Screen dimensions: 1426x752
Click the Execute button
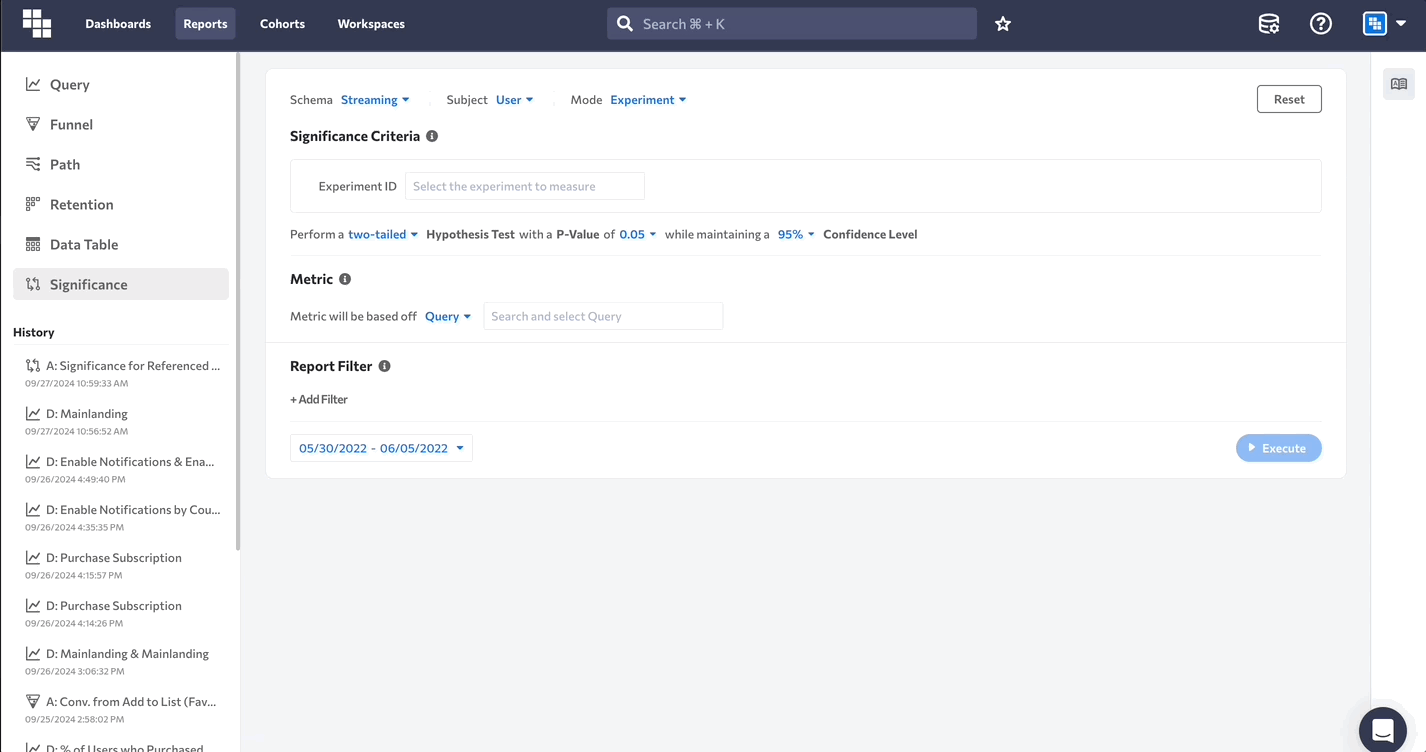coord(1279,448)
